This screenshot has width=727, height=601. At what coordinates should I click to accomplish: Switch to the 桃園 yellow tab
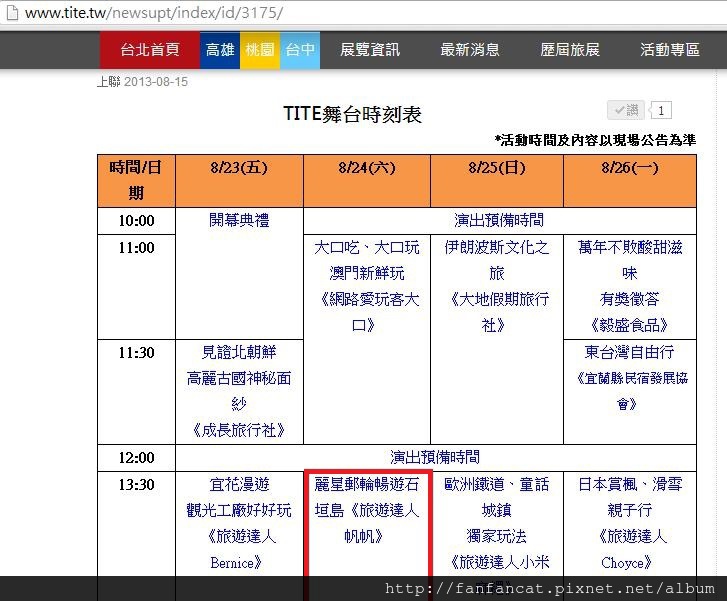[260, 50]
